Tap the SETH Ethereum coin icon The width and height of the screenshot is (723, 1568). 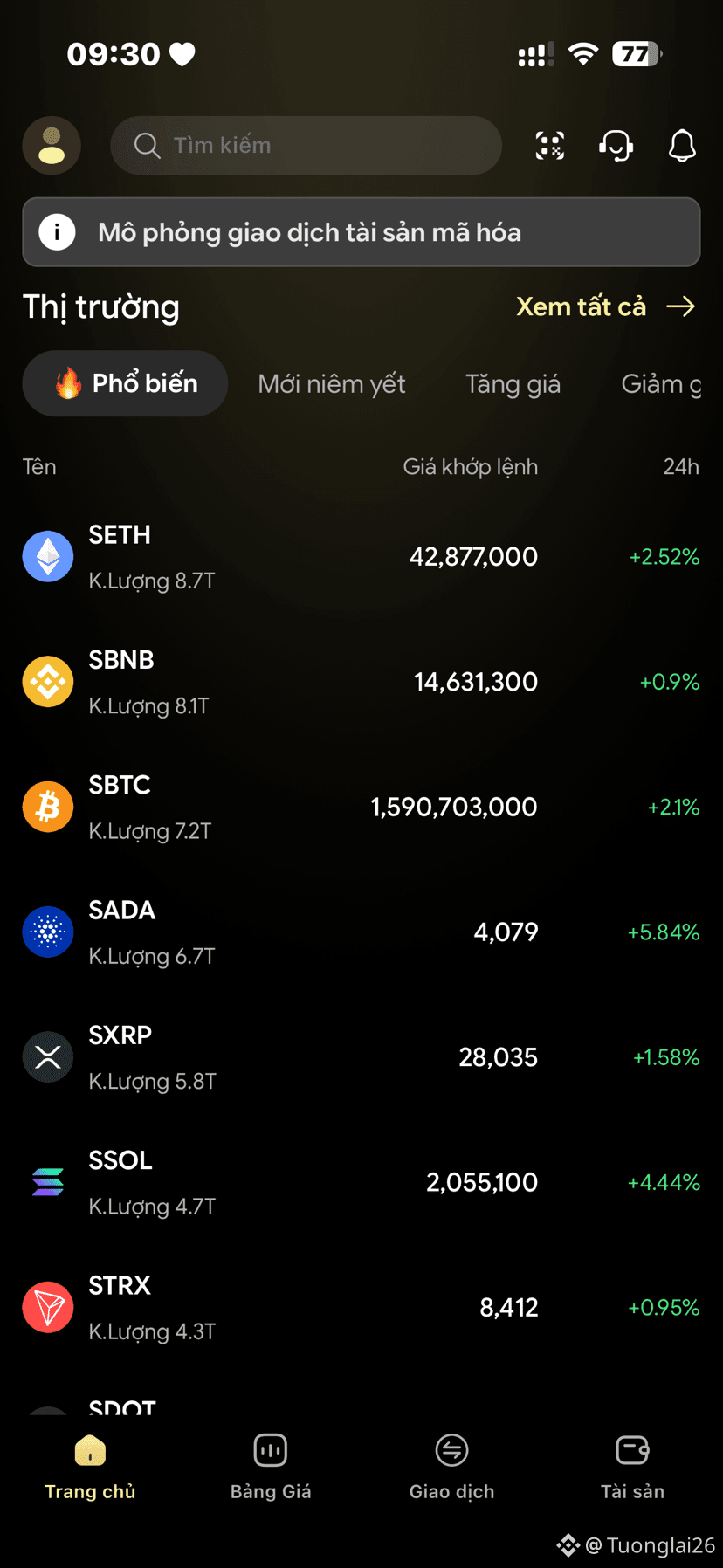click(48, 556)
